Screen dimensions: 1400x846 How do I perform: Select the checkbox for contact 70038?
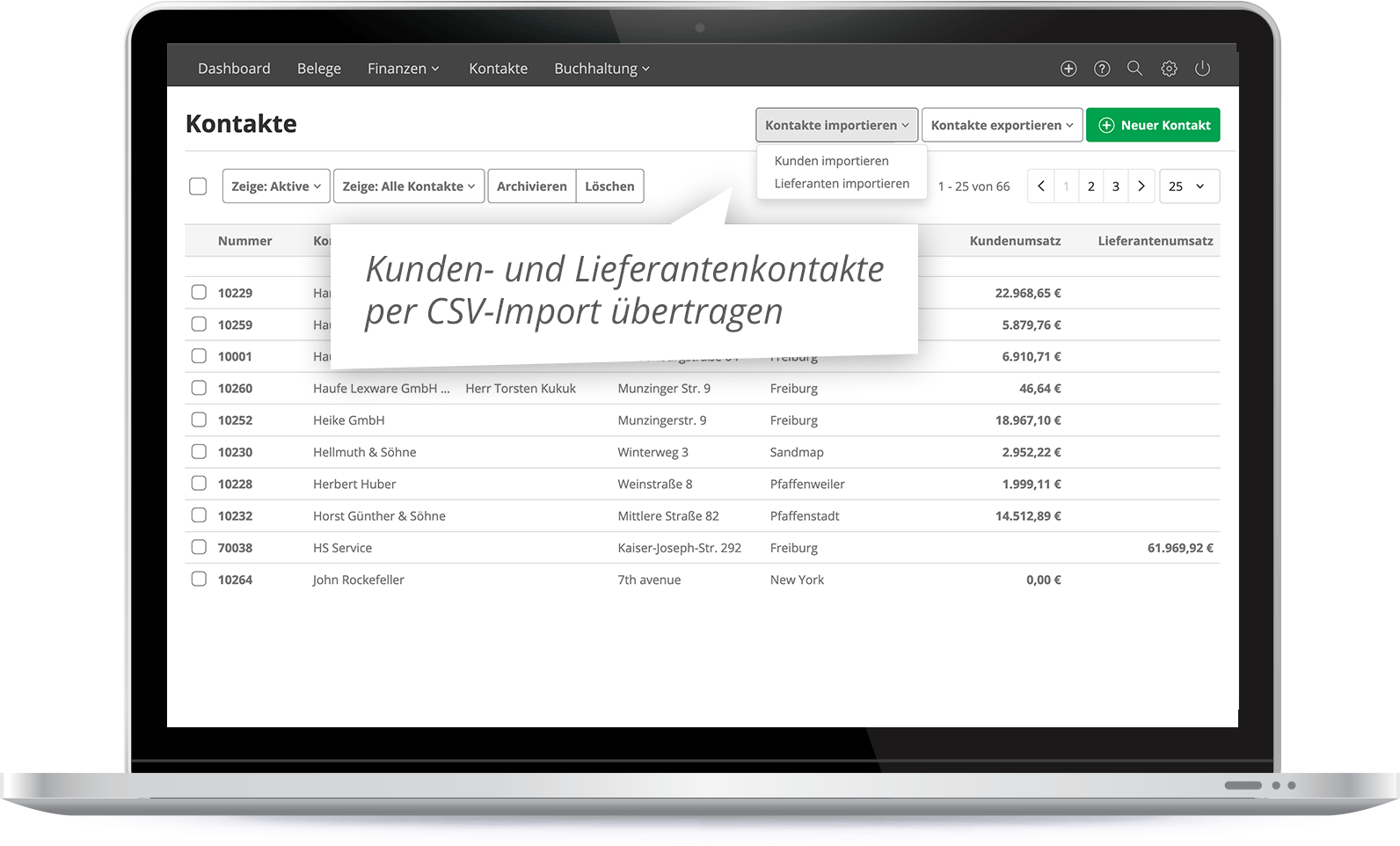pyautogui.click(x=200, y=547)
